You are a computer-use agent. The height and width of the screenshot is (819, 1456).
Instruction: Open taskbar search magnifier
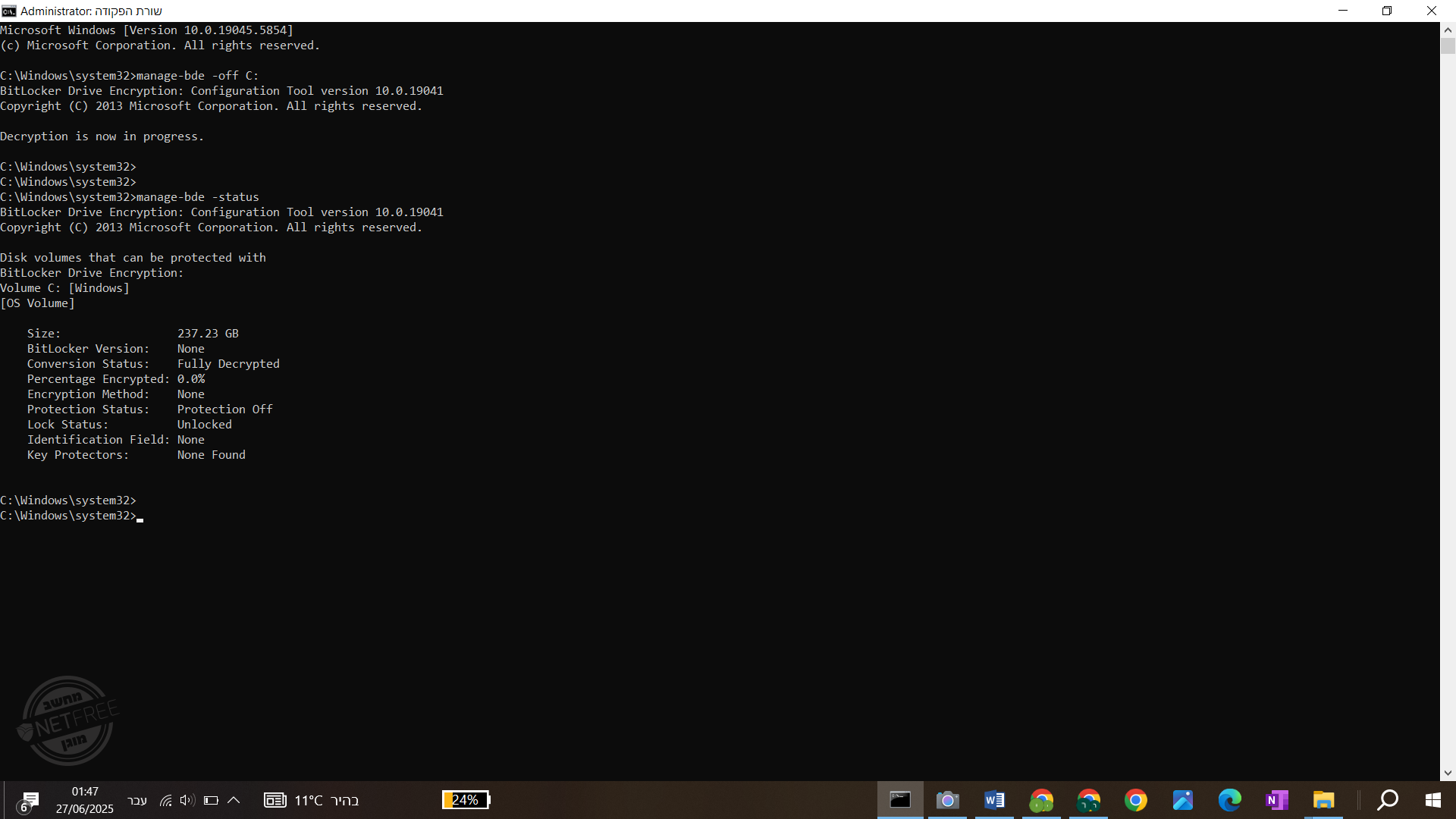[1388, 800]
